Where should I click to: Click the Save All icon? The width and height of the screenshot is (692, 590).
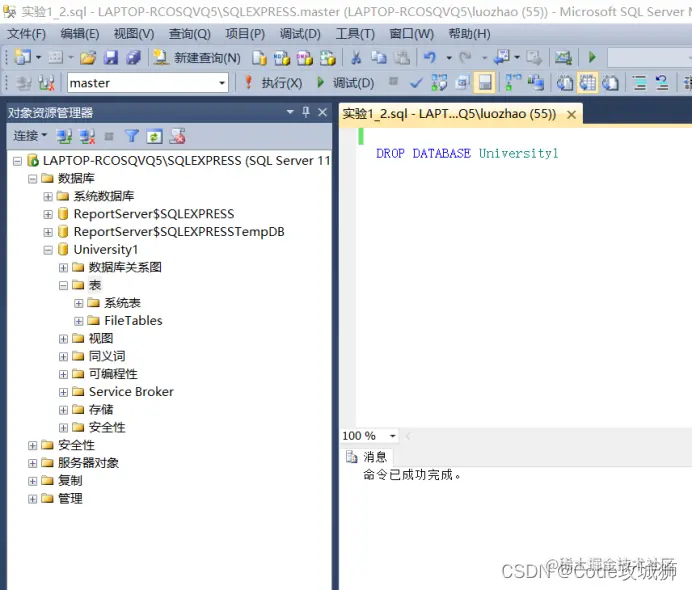tap(133, 57)
